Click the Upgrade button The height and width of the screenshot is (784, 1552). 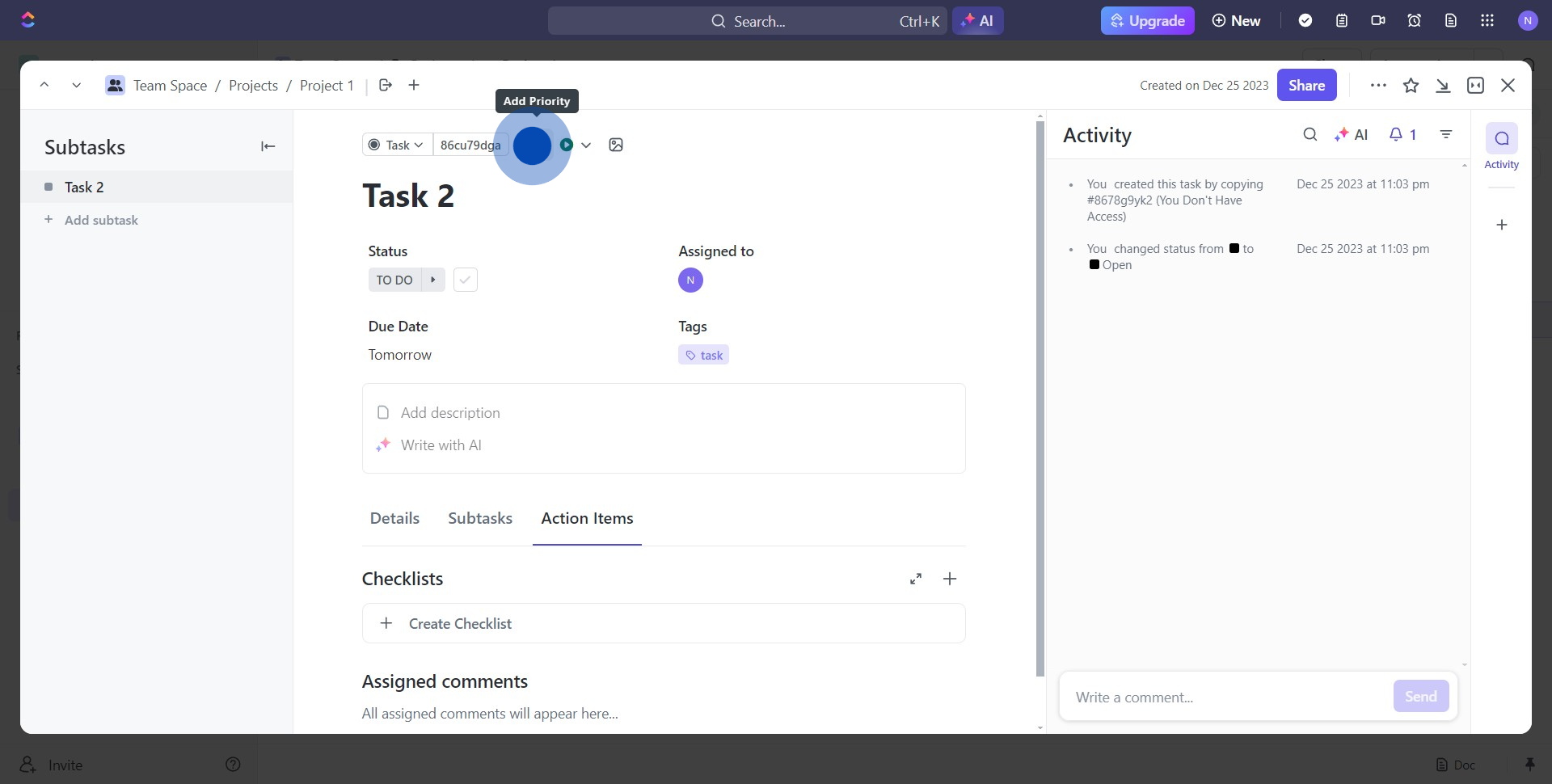pos(1147,21)
